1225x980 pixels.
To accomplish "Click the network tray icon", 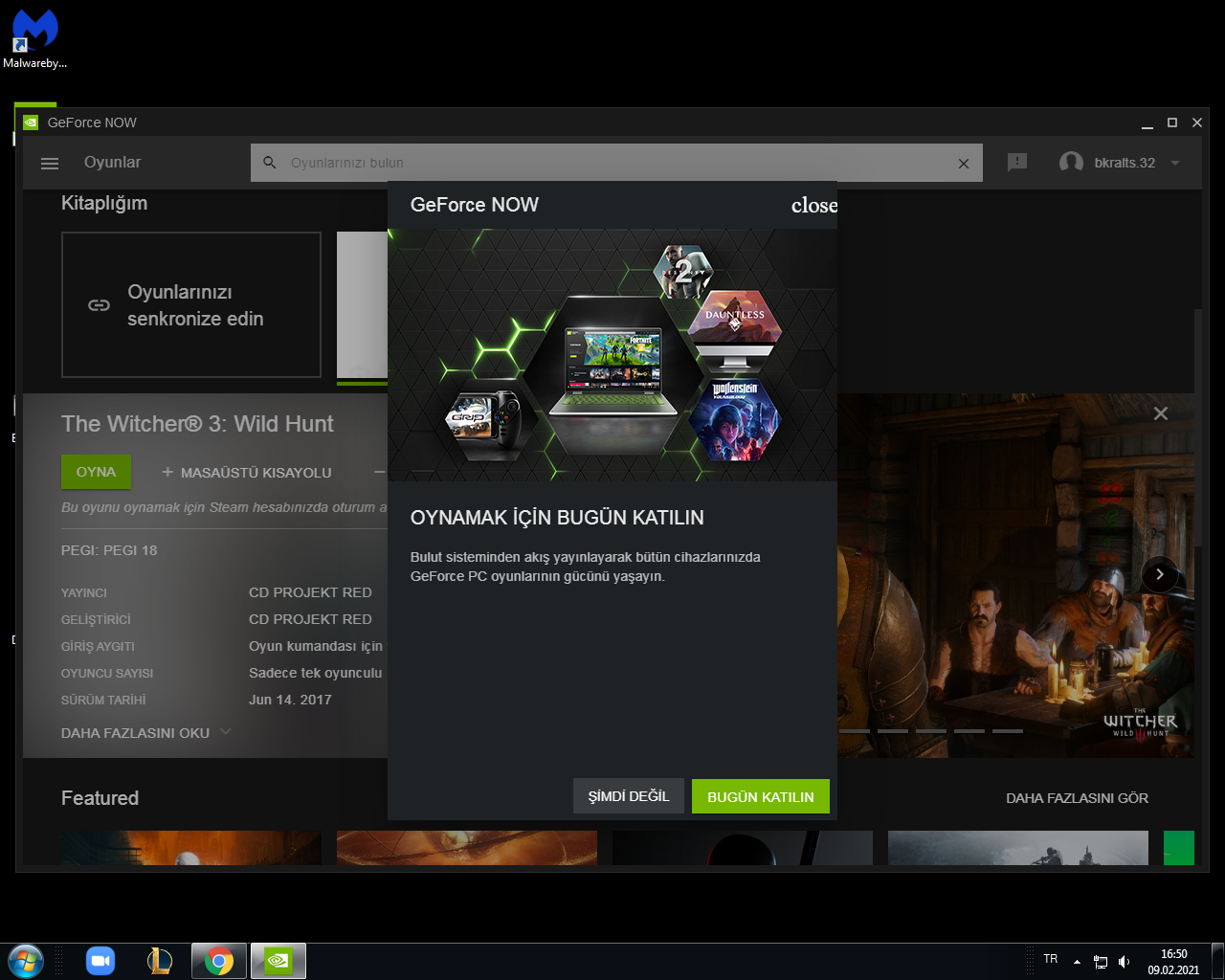I will (1101, 962).
